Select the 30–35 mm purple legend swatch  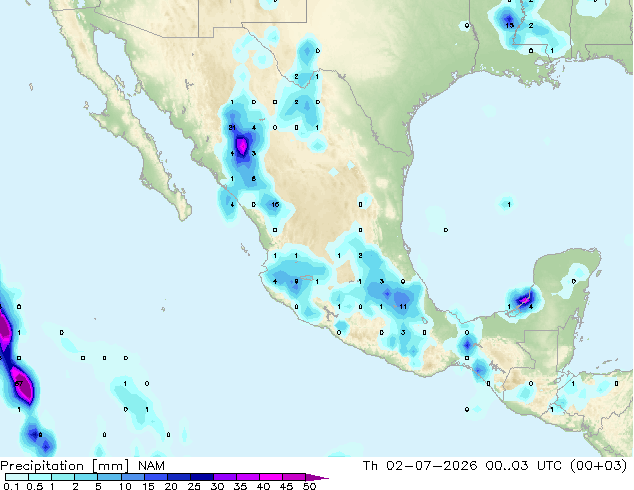pos(224,477)
